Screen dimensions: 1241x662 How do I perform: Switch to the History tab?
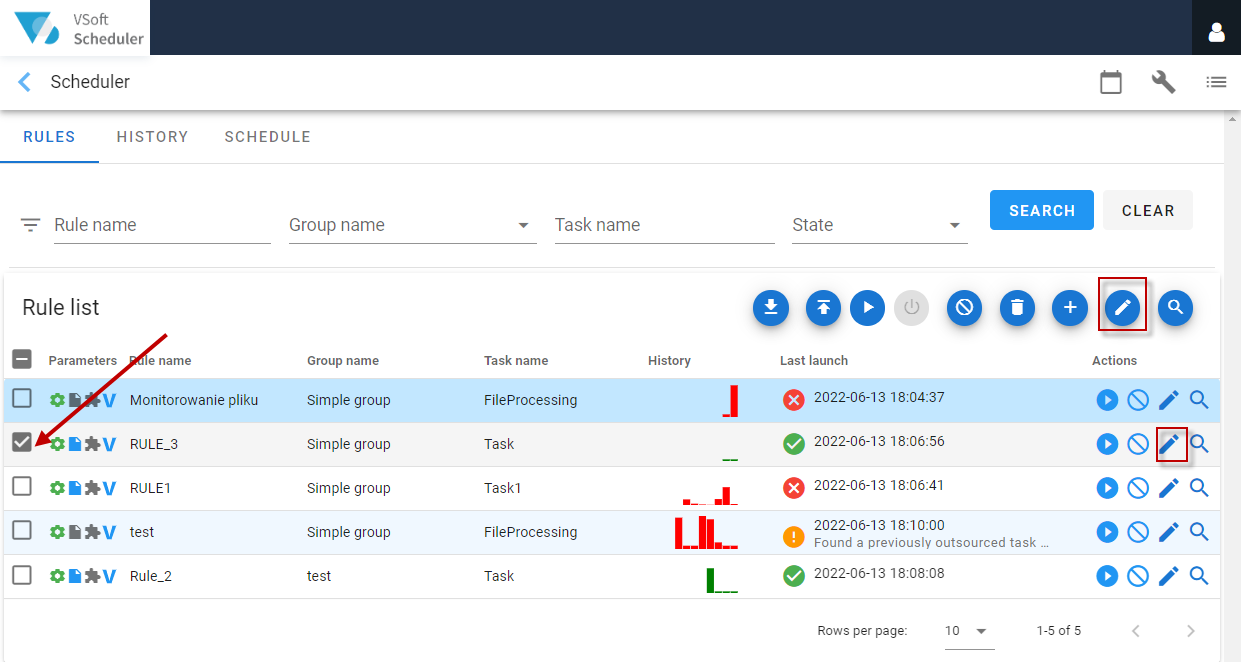tap(152, 137)
